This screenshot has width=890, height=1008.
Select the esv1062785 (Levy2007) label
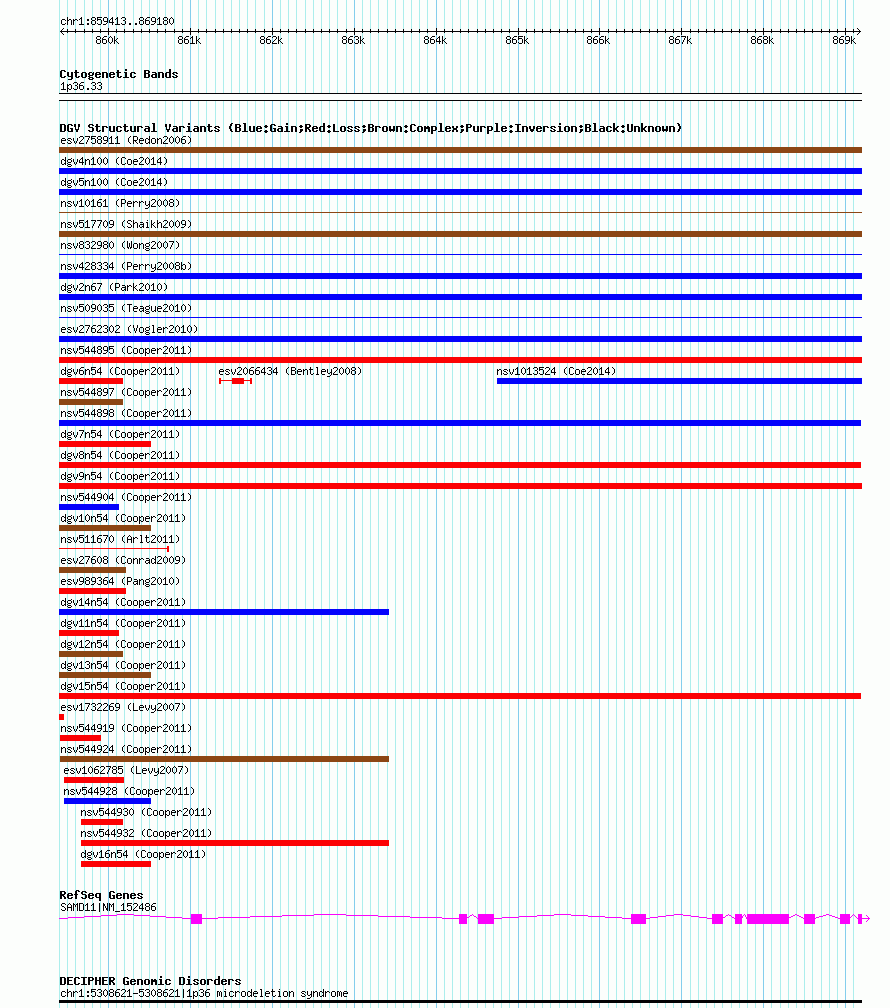tap(126, 770)
